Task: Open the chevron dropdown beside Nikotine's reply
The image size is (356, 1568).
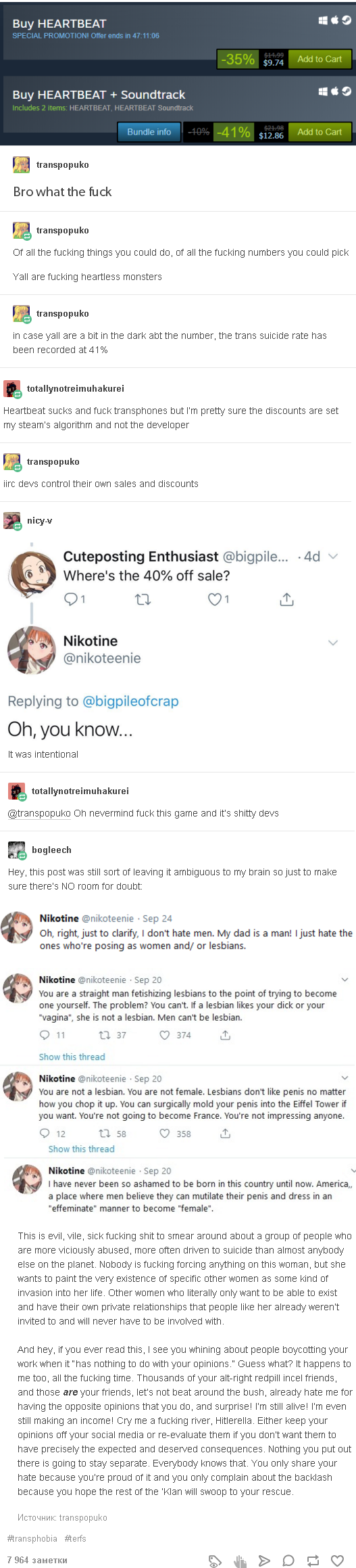Action: pyautogui.click(x=333, y=642)
